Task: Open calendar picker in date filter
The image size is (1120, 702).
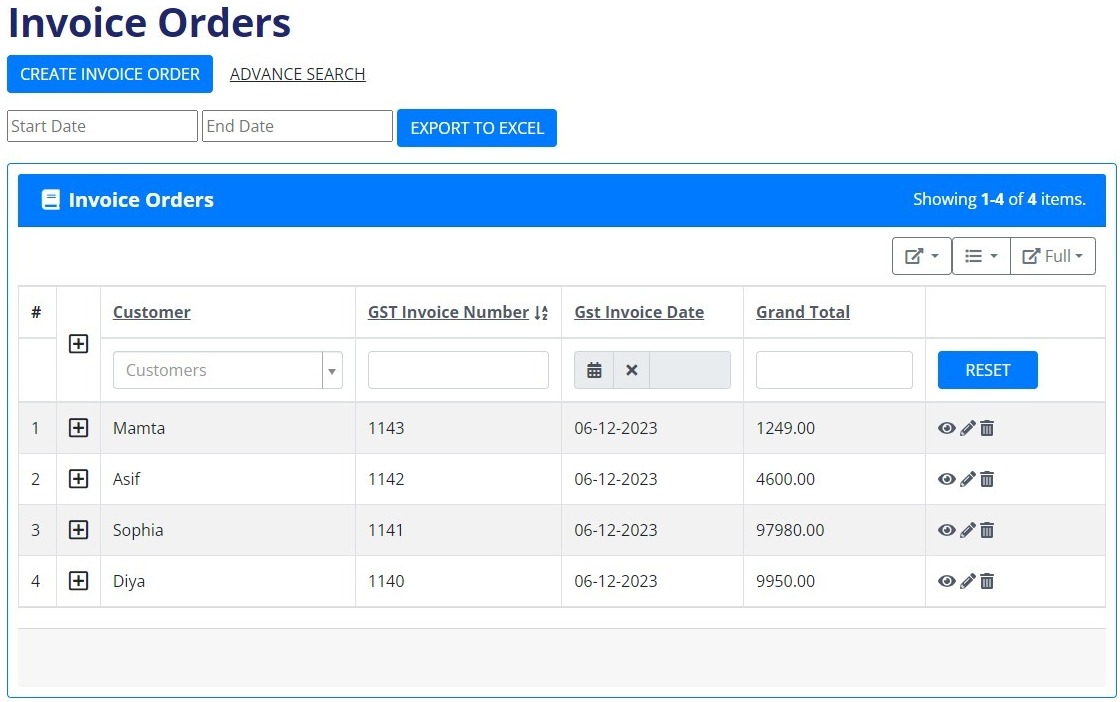Action: (x=594, y=370)
